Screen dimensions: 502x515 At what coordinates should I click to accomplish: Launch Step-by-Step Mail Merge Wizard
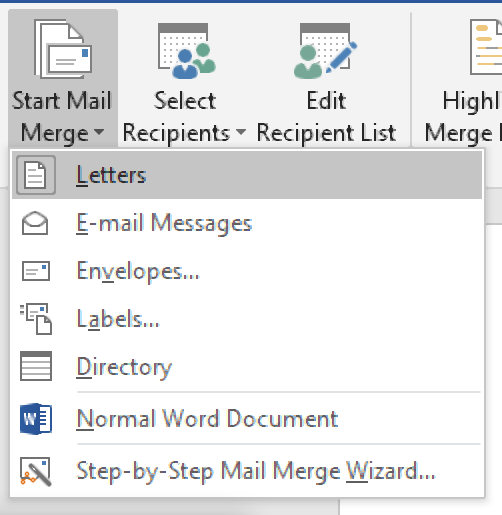click(247, 471)
